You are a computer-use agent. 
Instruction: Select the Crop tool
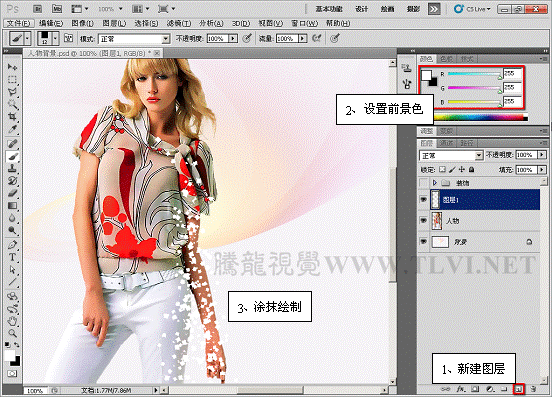tap(12, 117)
